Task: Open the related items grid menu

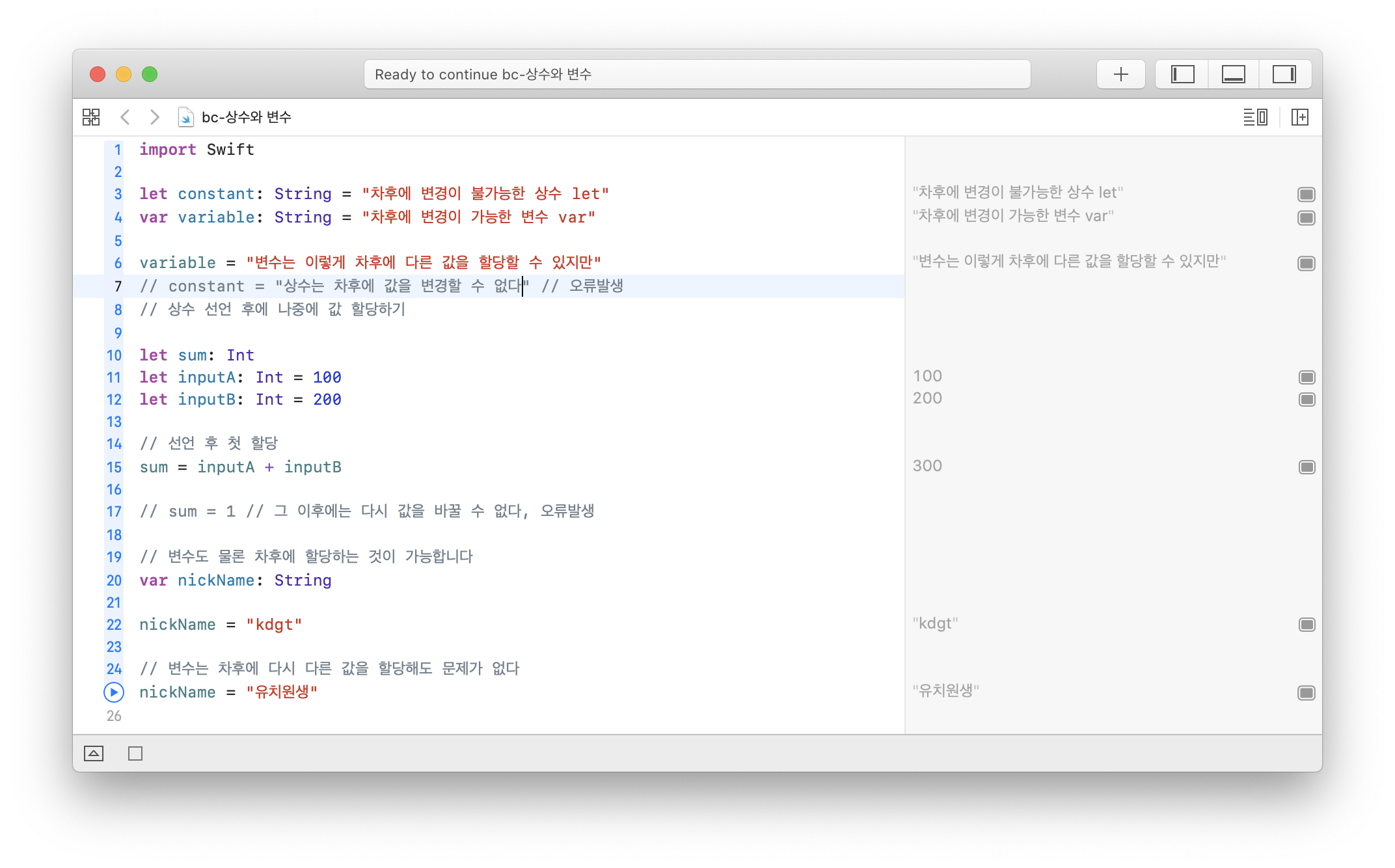Action: click(x=91, y=117)
